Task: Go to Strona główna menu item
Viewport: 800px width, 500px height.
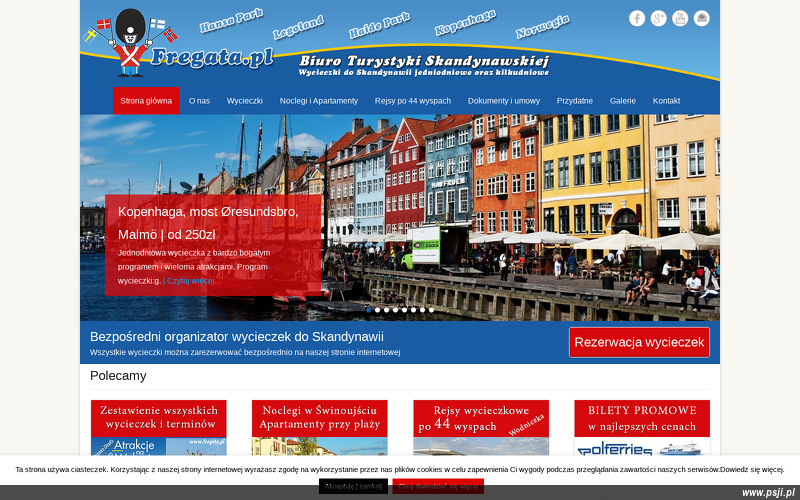Action: (146, 101)
